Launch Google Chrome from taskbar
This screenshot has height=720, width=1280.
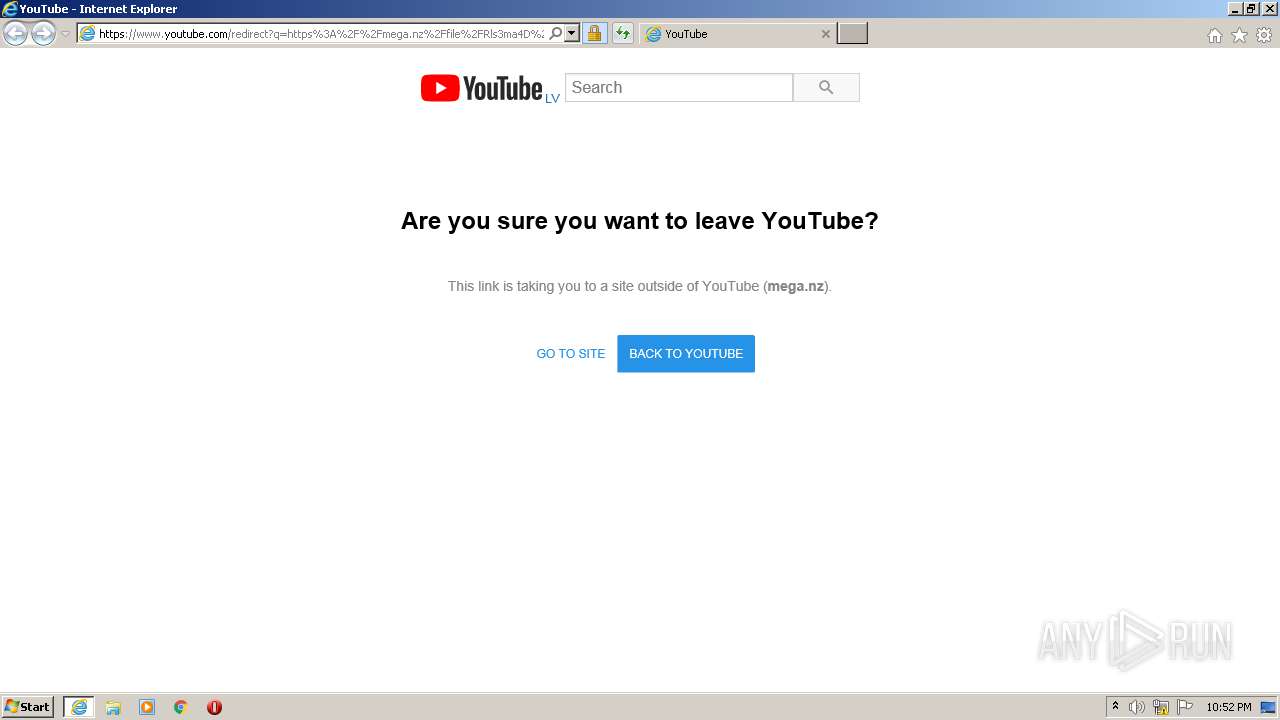(181, 707)
